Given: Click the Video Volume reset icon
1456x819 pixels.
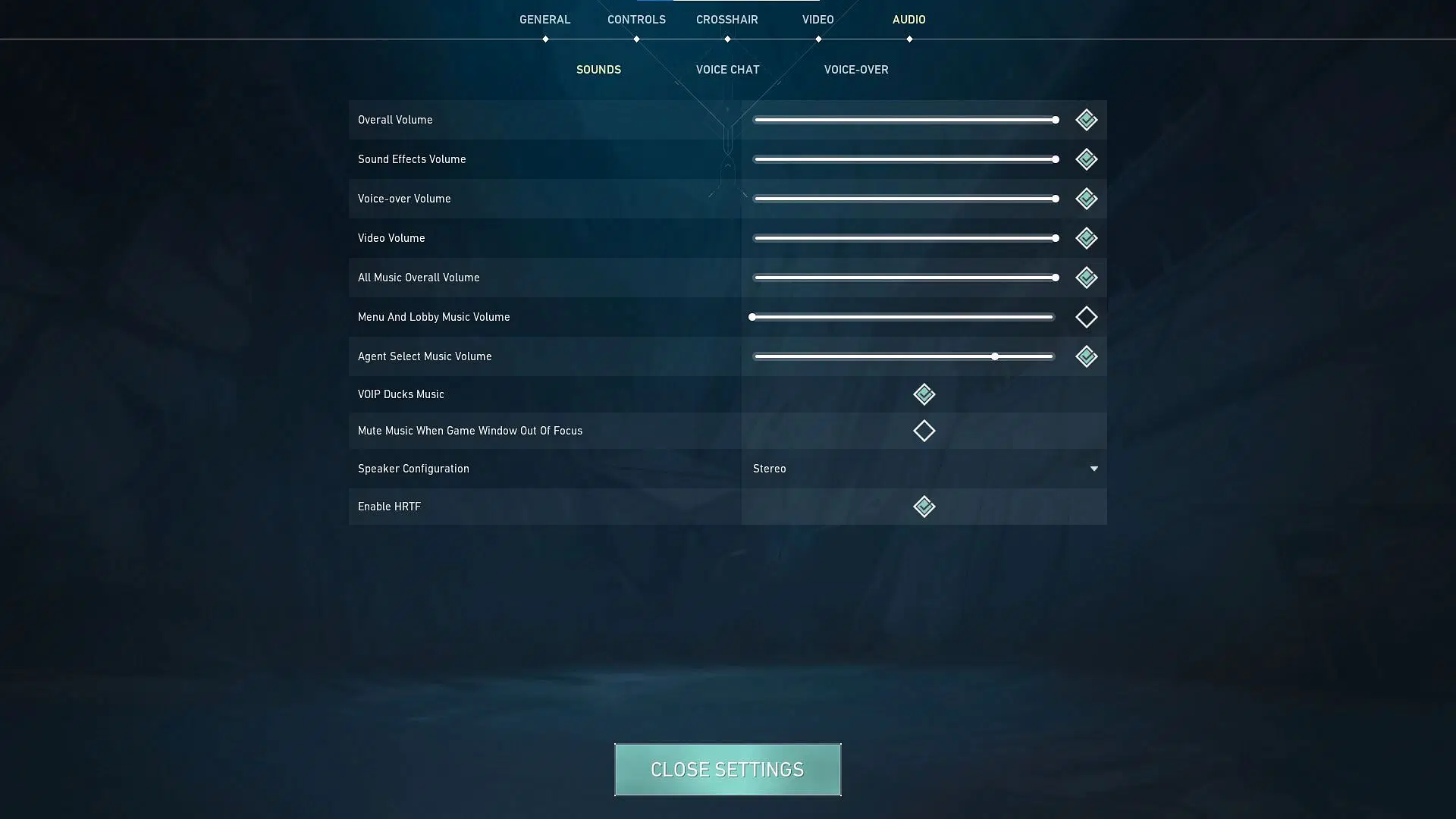Looking at the screenshot, I should pyautogui.click(x=1086, y=238).
